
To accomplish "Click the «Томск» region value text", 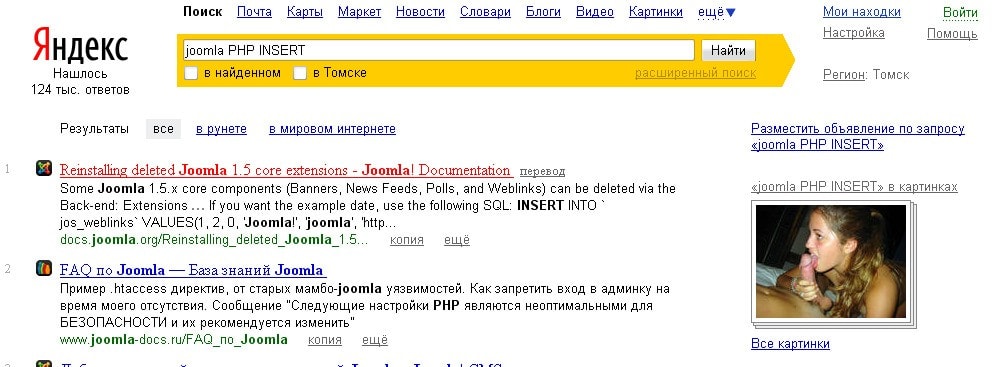I will point(891,75).
